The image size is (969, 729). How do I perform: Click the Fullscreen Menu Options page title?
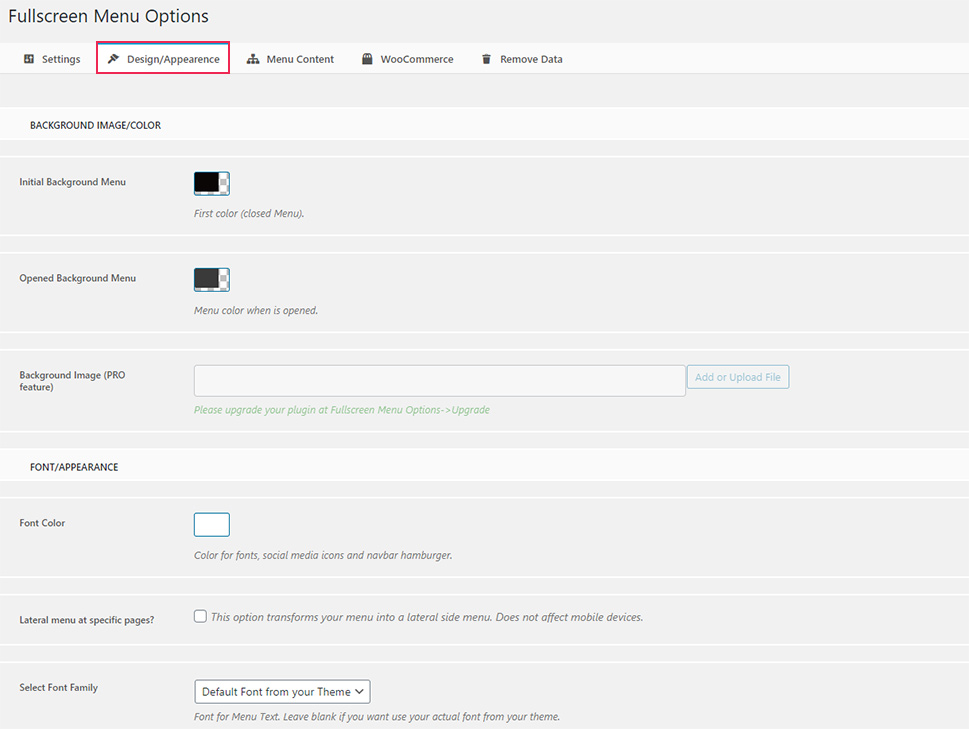click(x=109, y=16)
